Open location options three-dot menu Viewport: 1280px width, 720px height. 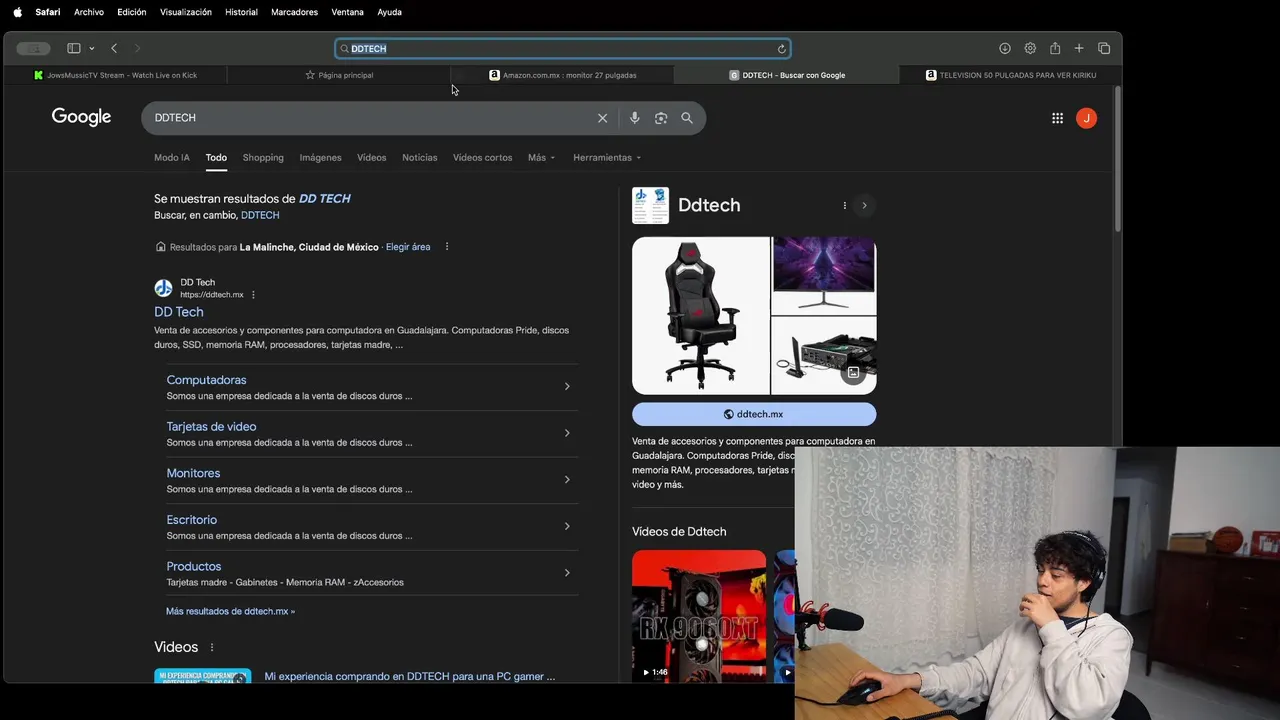coord(447,247)
